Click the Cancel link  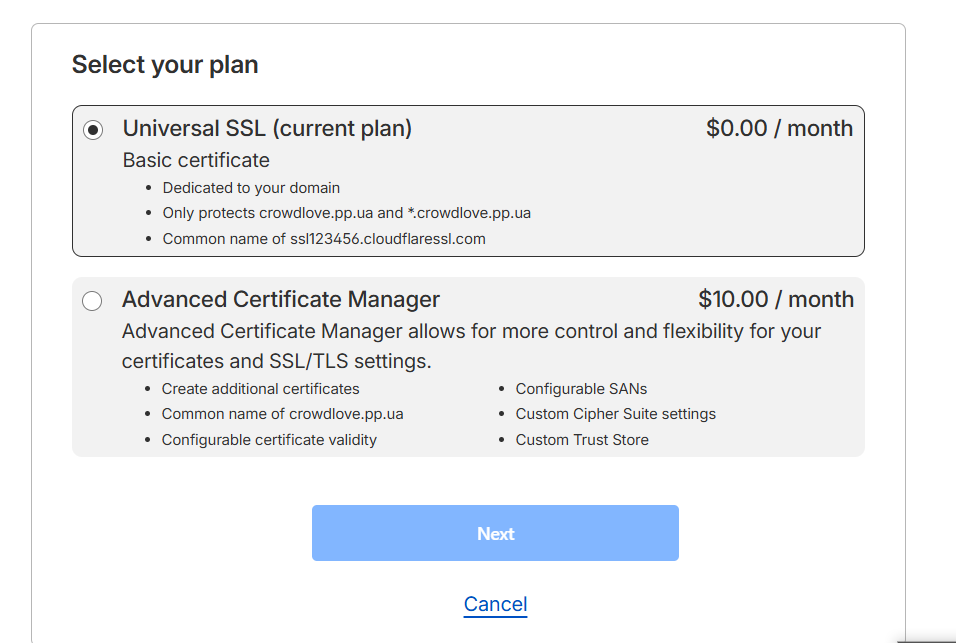tap(495, 604)
